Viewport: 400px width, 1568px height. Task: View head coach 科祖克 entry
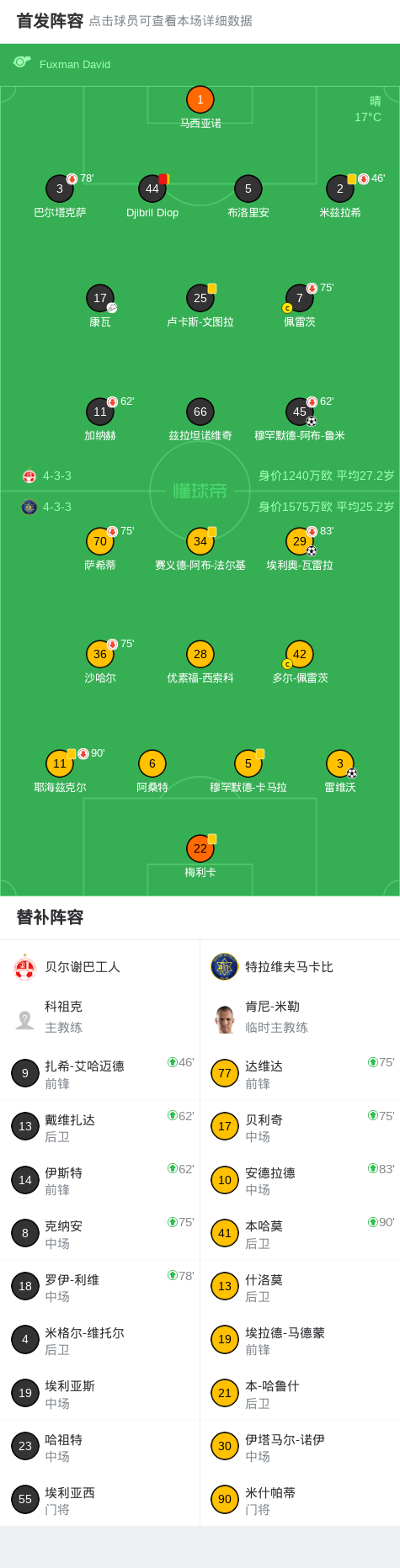100,1017
